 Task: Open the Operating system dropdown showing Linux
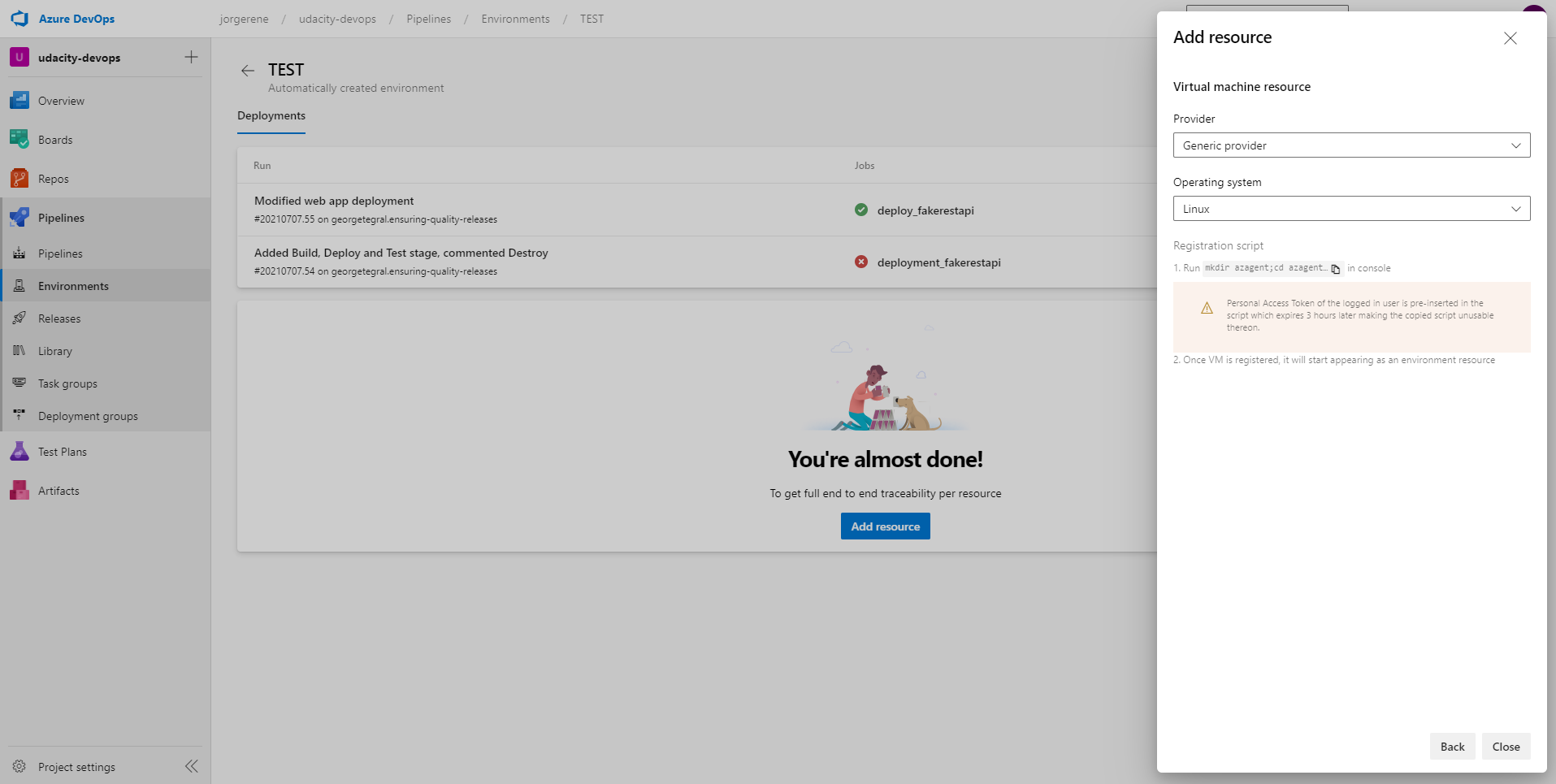1351,209
